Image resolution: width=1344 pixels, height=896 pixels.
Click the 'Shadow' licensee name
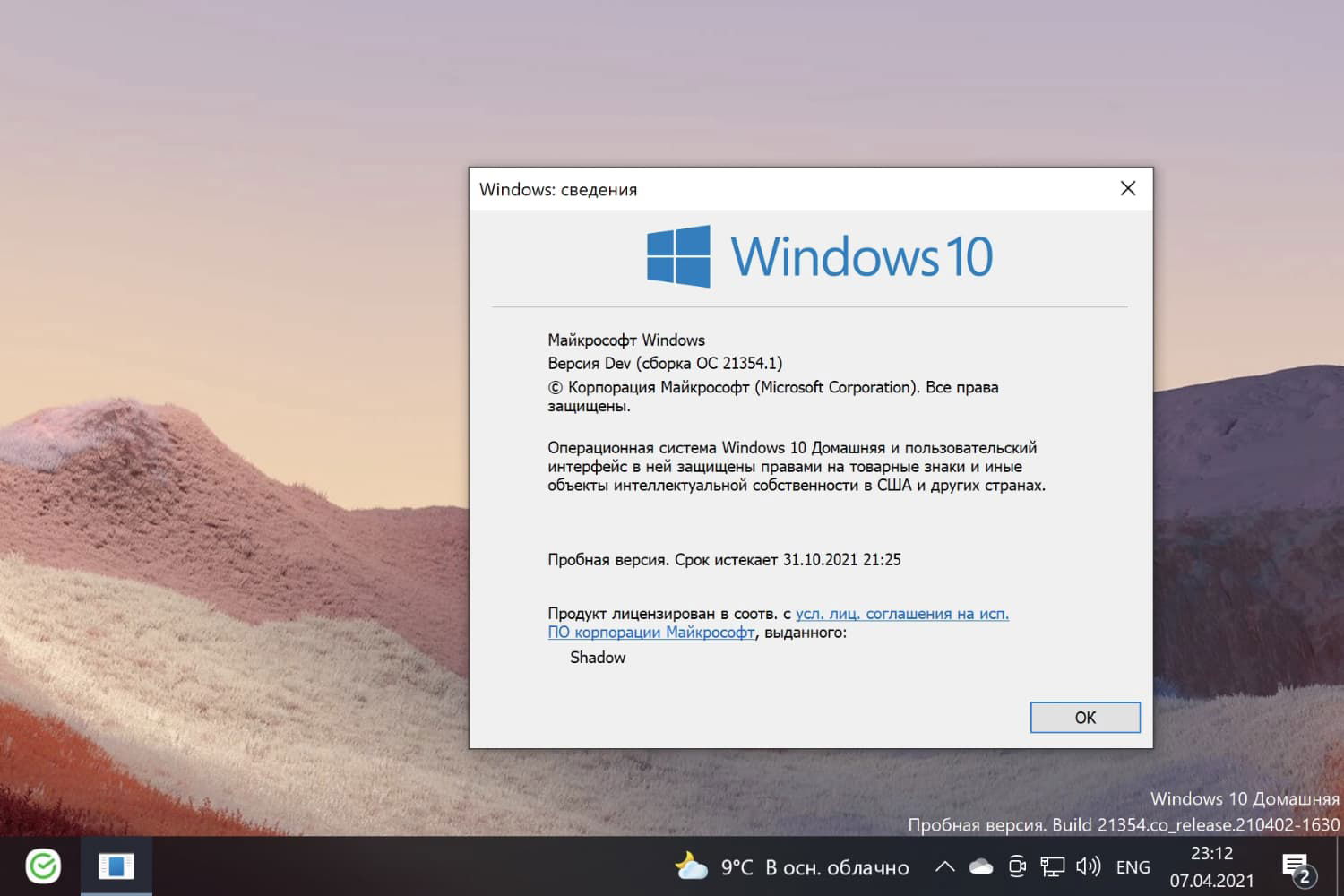click(x=597, y=657)
